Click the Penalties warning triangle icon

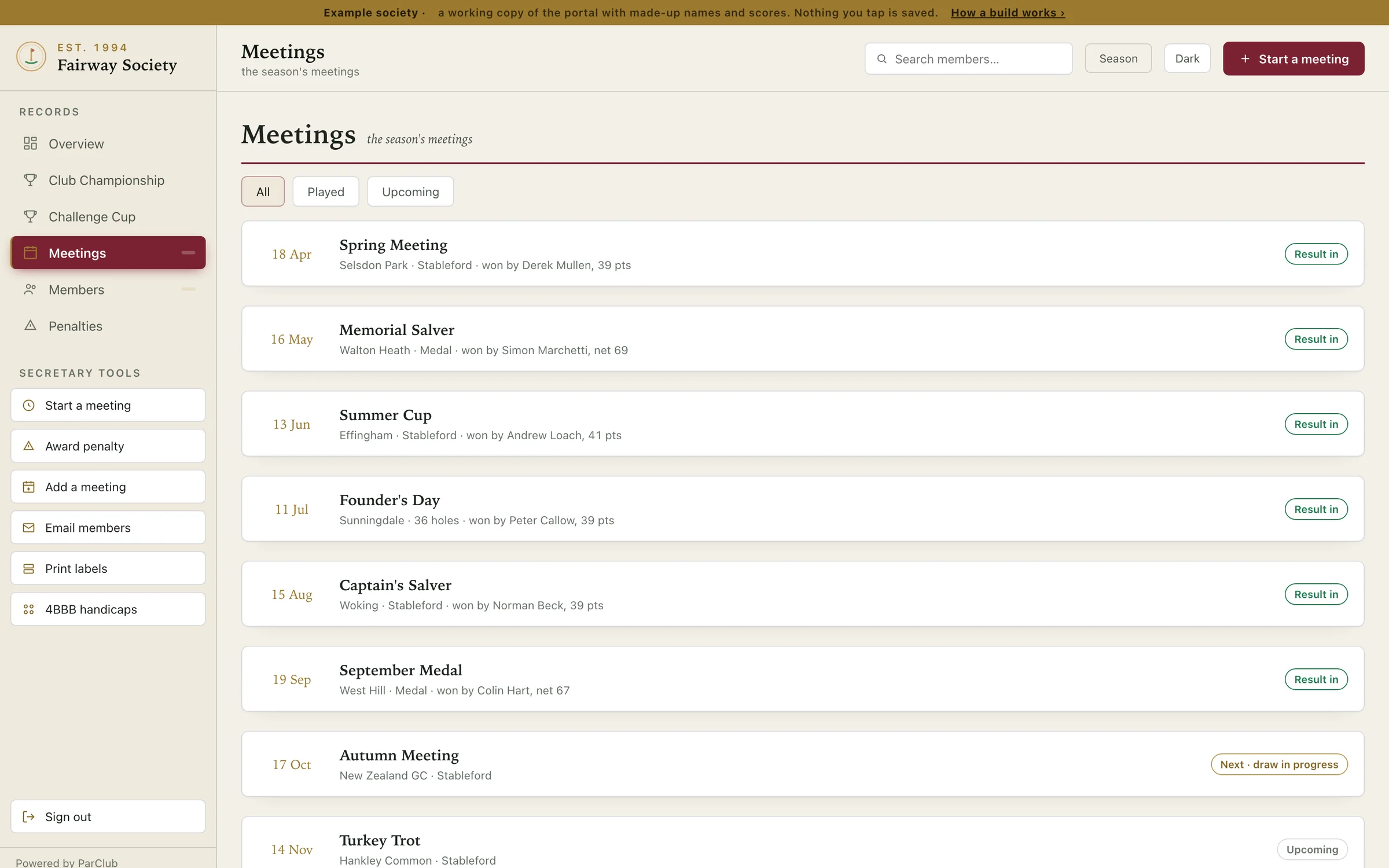coord(30,326)
